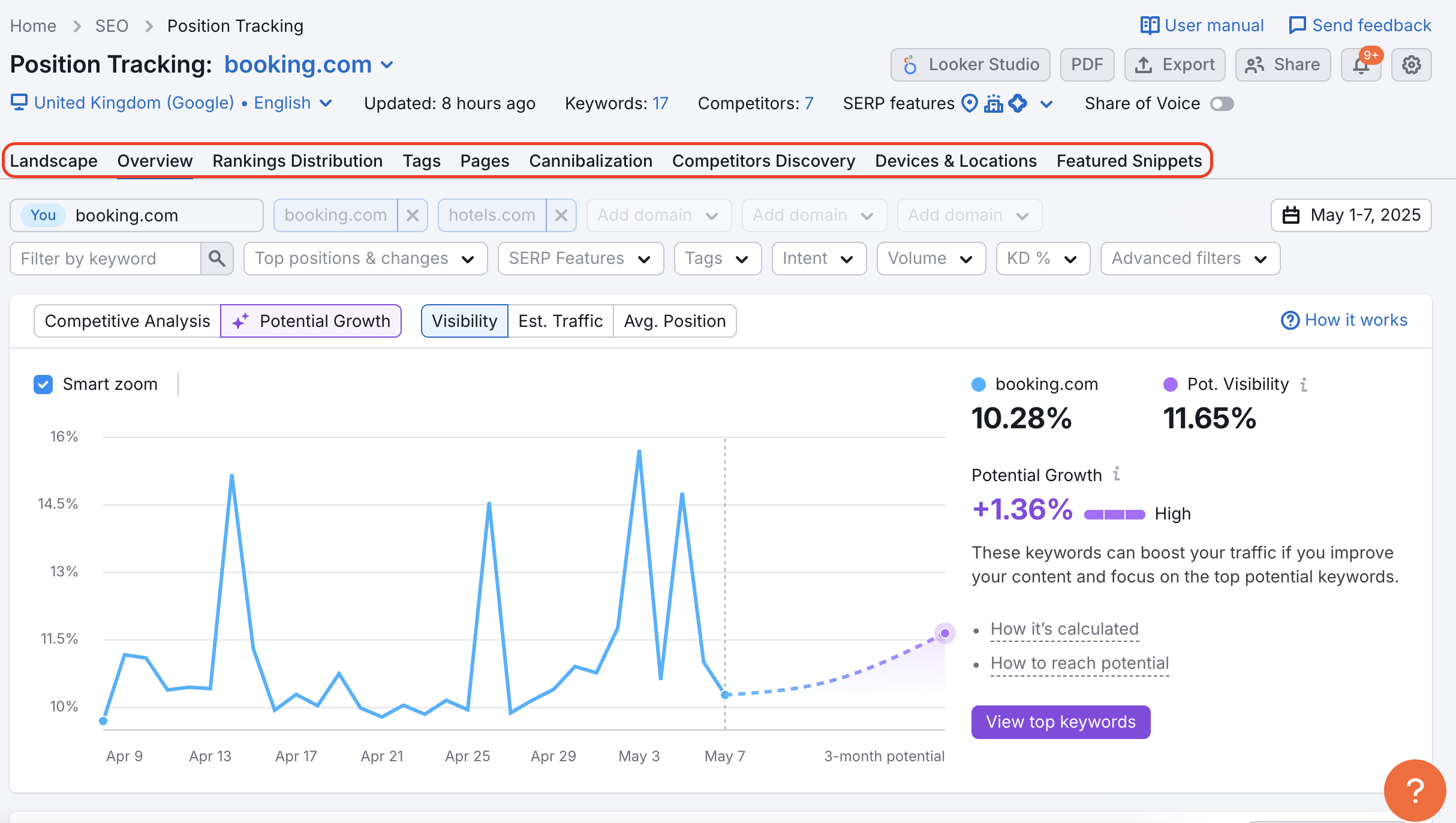Image resolution: width=1456 pixels, height=823 pixels.
Task: Open the Cannibalization tab
Action: point(591,160)
